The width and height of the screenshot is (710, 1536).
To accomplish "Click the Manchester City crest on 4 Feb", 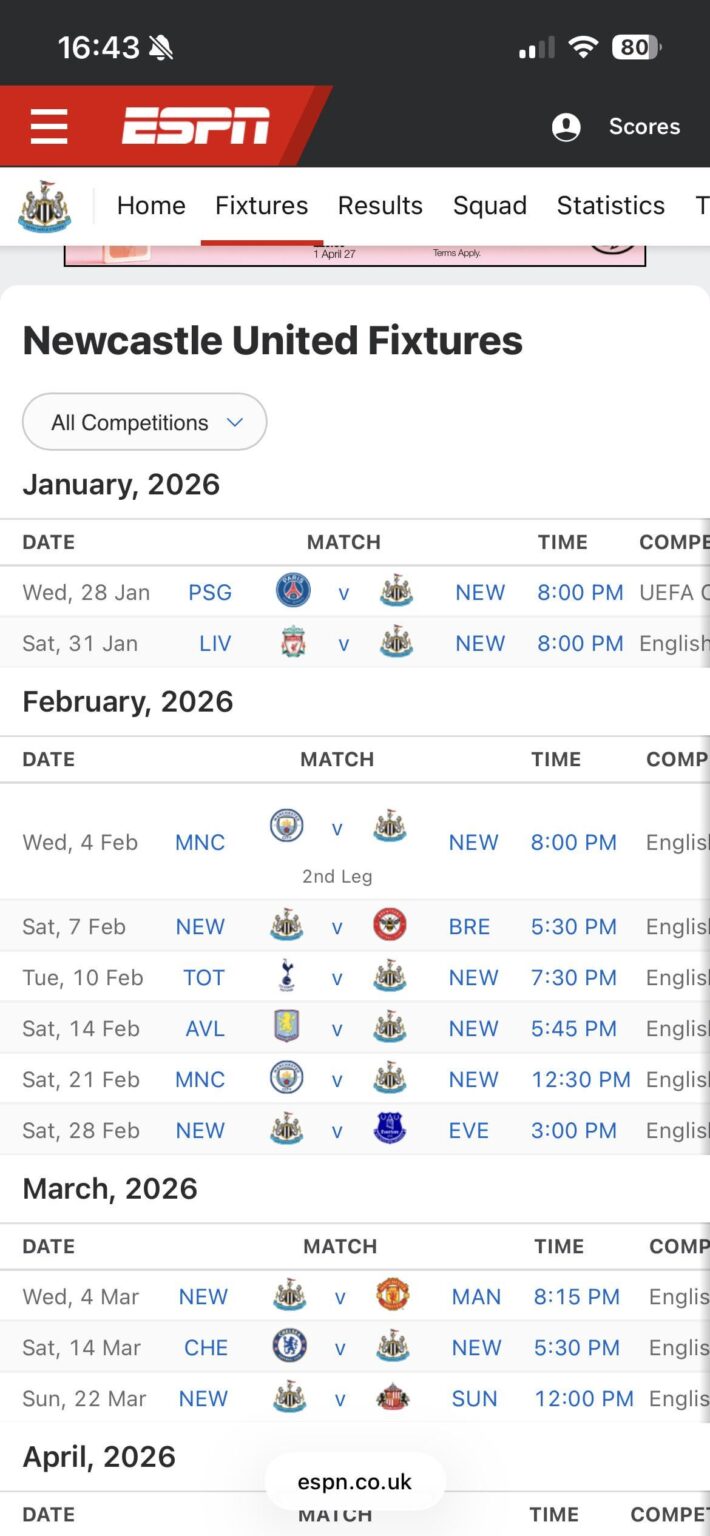I will [284, 826].
